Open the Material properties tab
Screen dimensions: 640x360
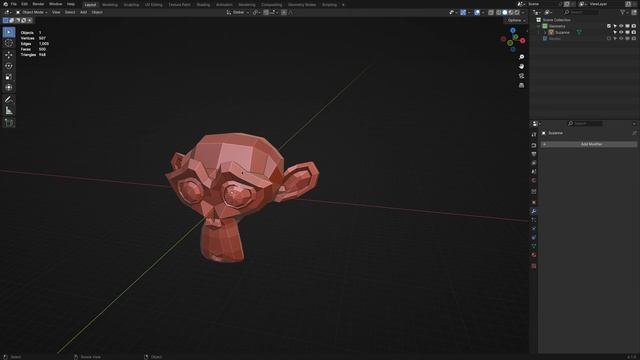coord(533,255)
